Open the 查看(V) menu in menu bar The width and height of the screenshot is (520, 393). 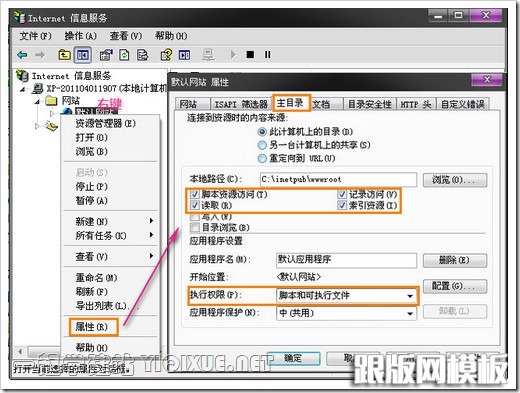click(x=126, y=36)
